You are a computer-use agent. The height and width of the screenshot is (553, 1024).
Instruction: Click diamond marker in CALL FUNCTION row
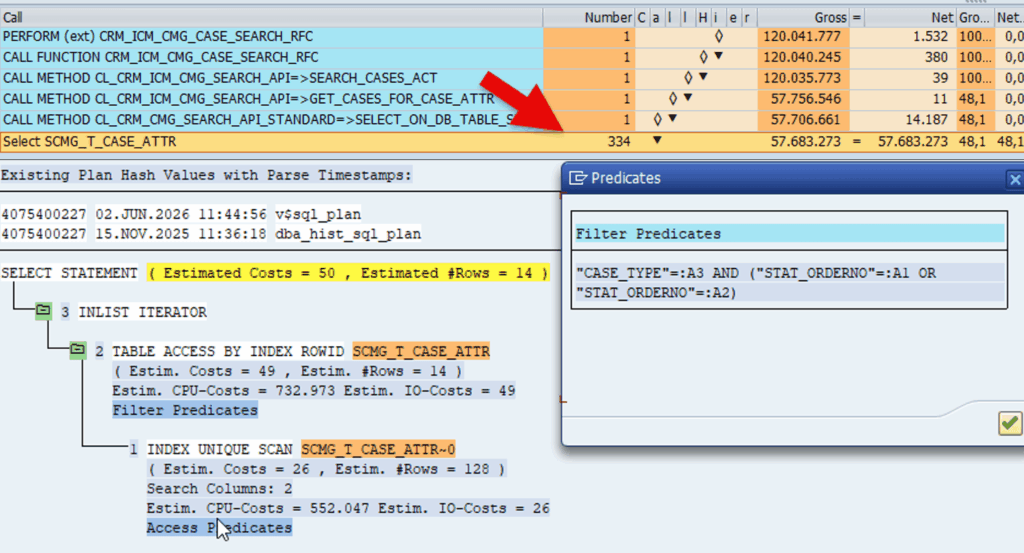click(703, 57)
